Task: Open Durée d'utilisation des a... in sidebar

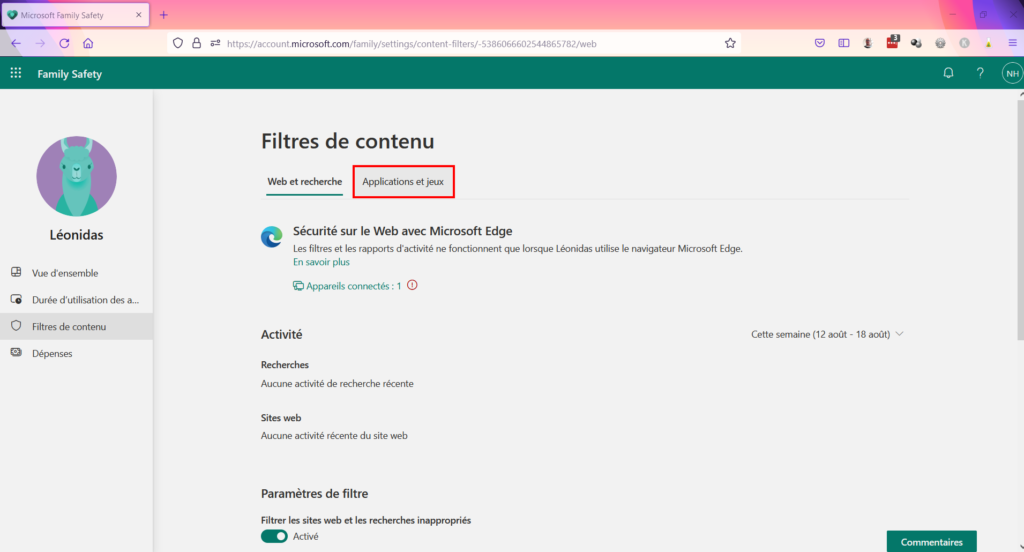Action: coord(76,300)
